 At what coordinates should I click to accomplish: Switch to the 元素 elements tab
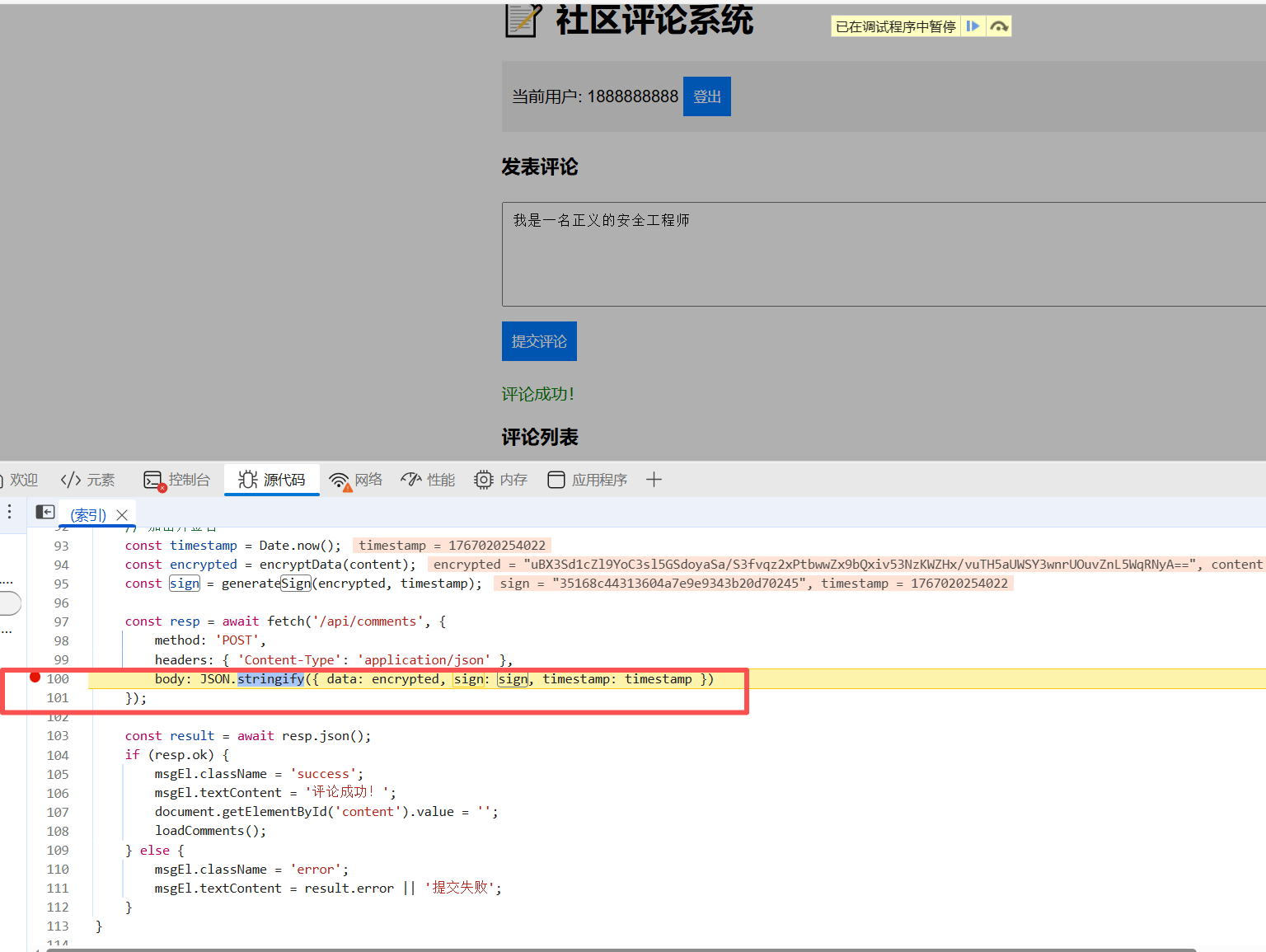pos(87,480)
